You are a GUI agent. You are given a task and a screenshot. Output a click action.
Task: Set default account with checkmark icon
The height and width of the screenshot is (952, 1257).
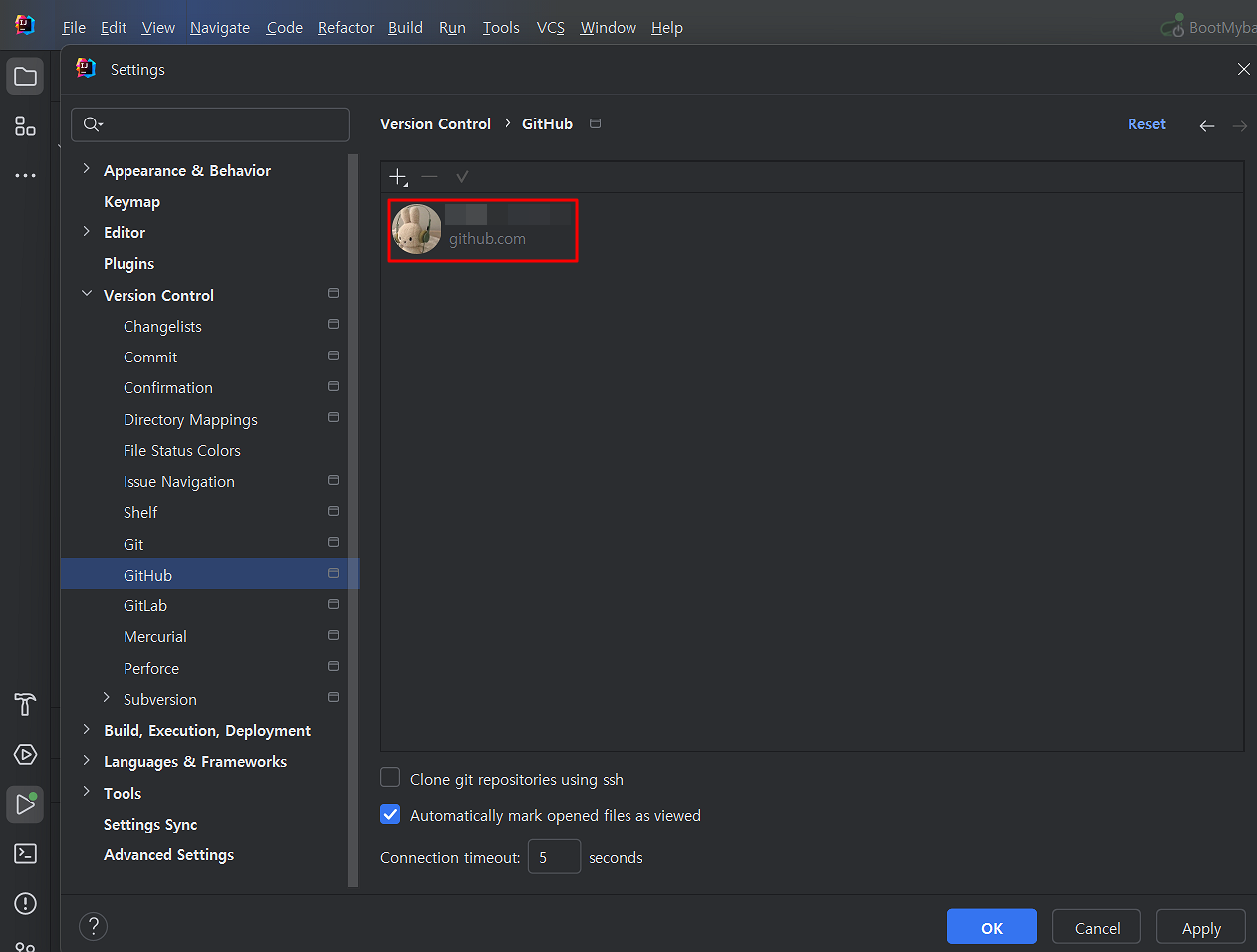(462, 176)
